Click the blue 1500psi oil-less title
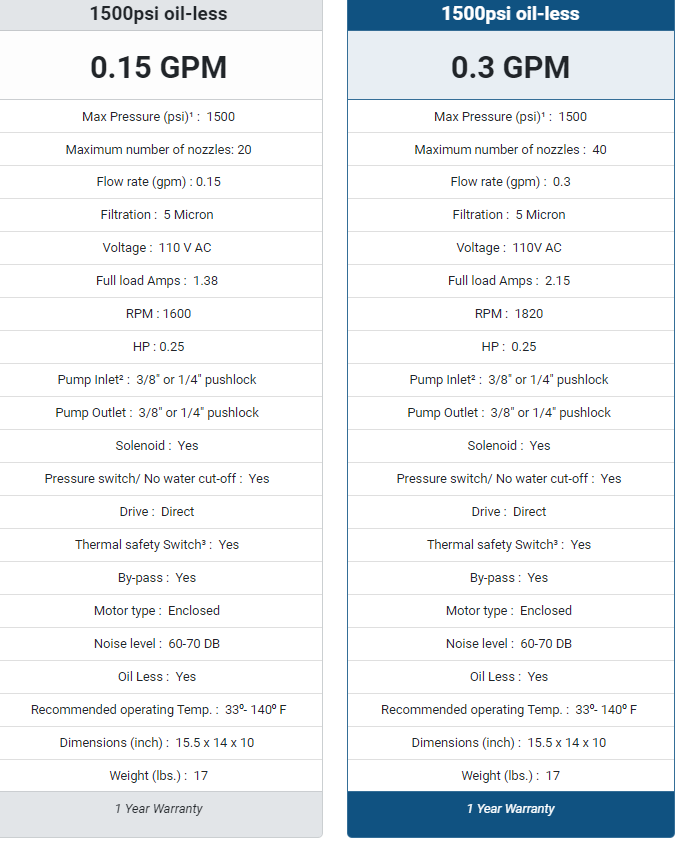 coord(510,13)
